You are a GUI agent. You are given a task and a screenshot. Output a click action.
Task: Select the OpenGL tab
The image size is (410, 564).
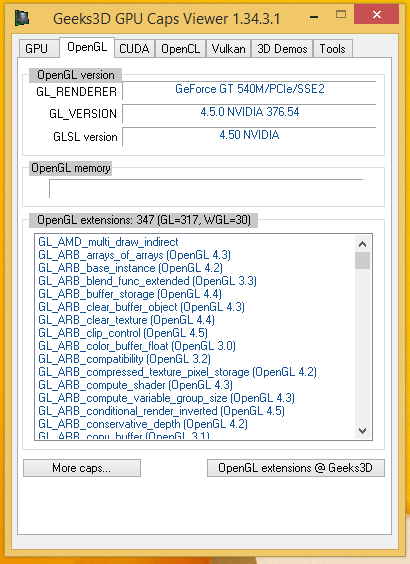click(87, 47)
